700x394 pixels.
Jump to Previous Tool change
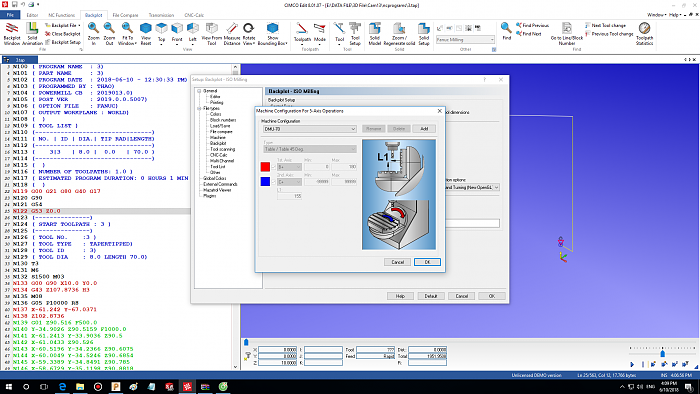click(x=609, y=34)
